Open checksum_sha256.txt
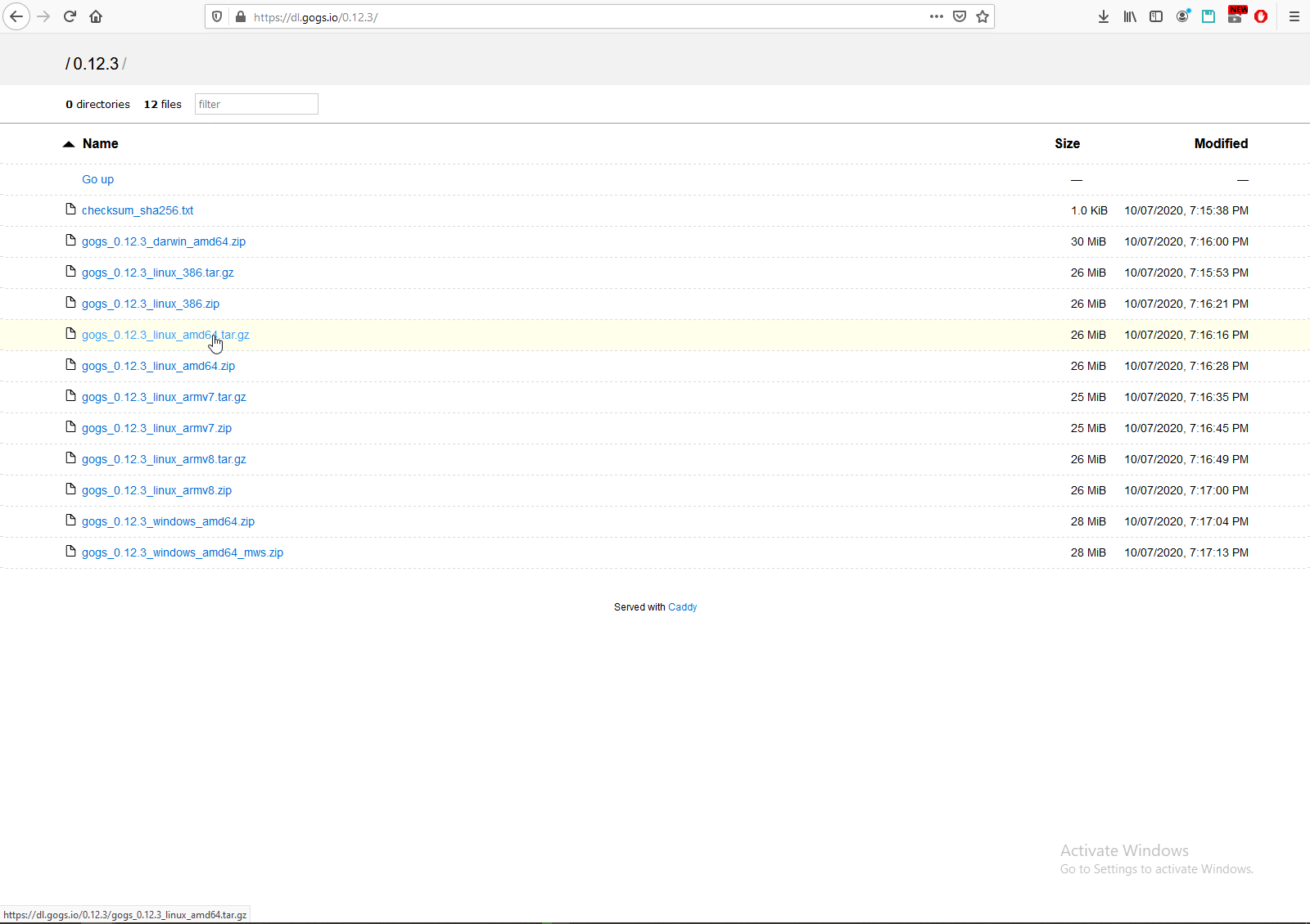 138,210
